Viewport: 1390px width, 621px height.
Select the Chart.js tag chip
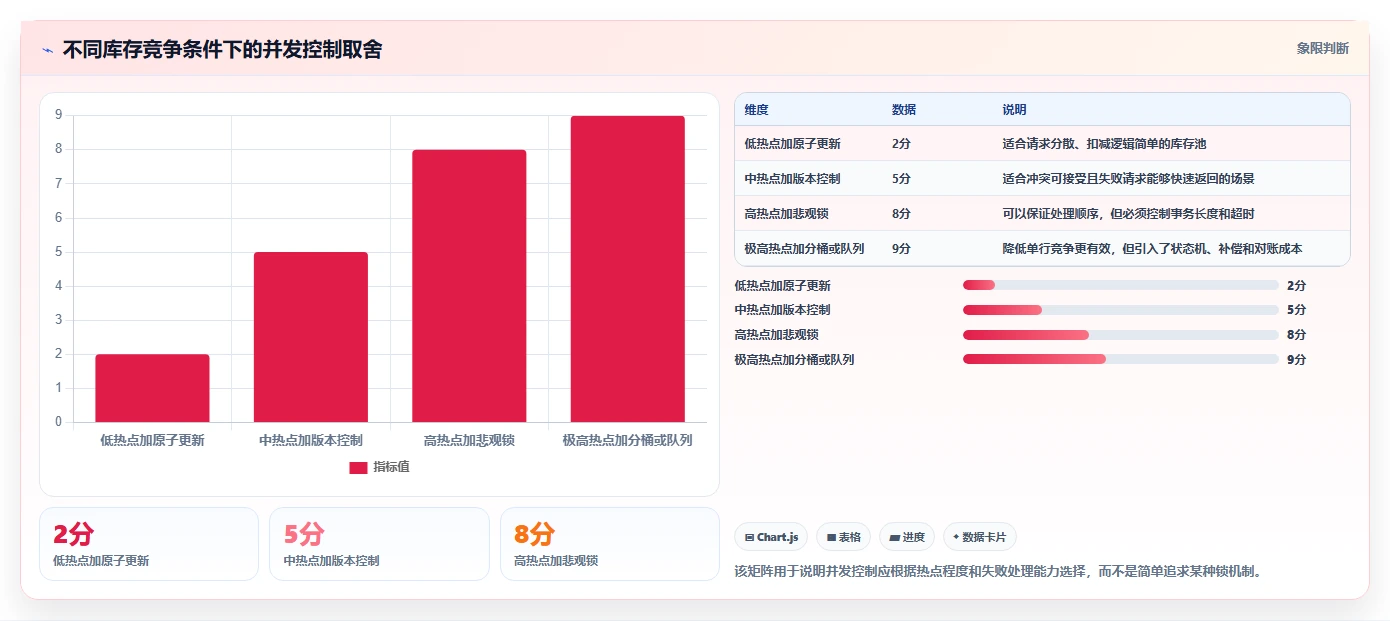click(x=771, y=537)
